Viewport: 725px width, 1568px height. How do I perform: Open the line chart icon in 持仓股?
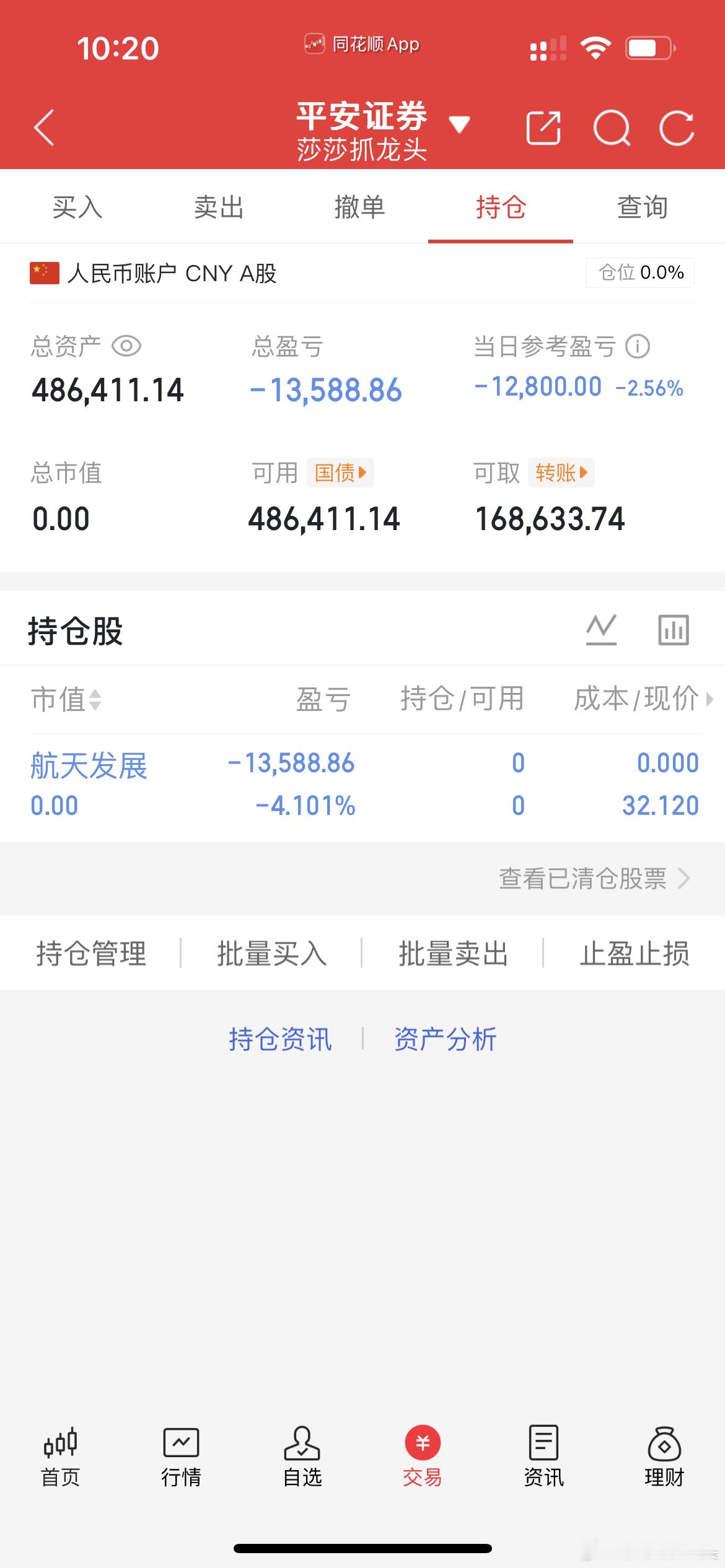pyautogui.click(x=602, y=630)
